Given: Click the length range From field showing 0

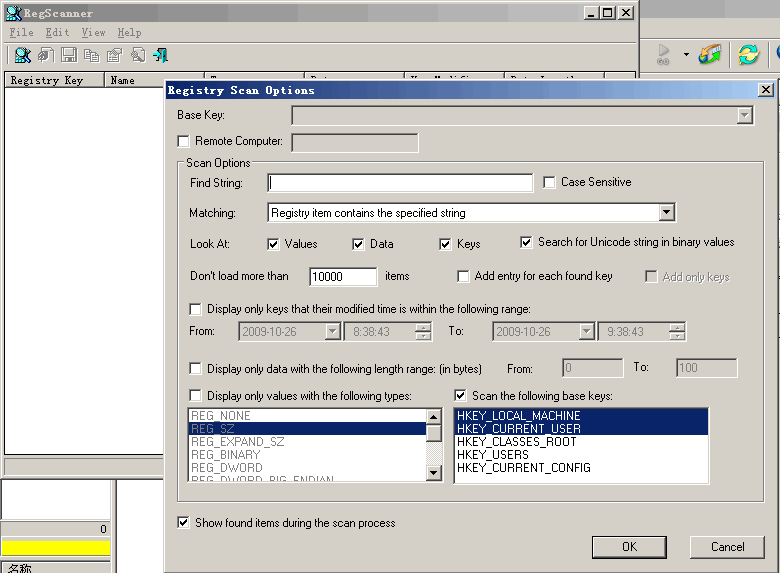Looking at the screenshot, I should pyautogui.click(x=592, y=368).
